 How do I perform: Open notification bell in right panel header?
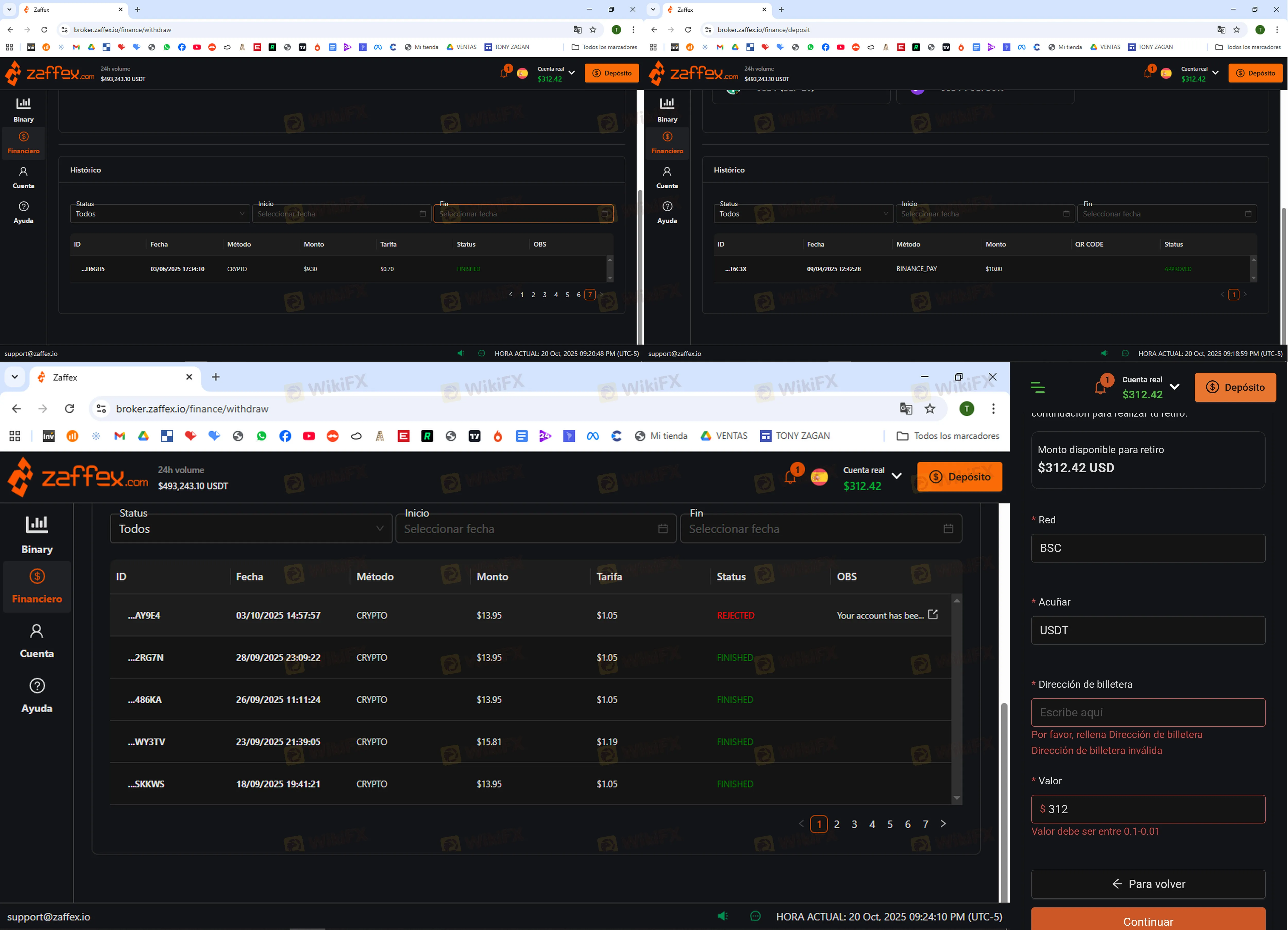(1099, 388)
